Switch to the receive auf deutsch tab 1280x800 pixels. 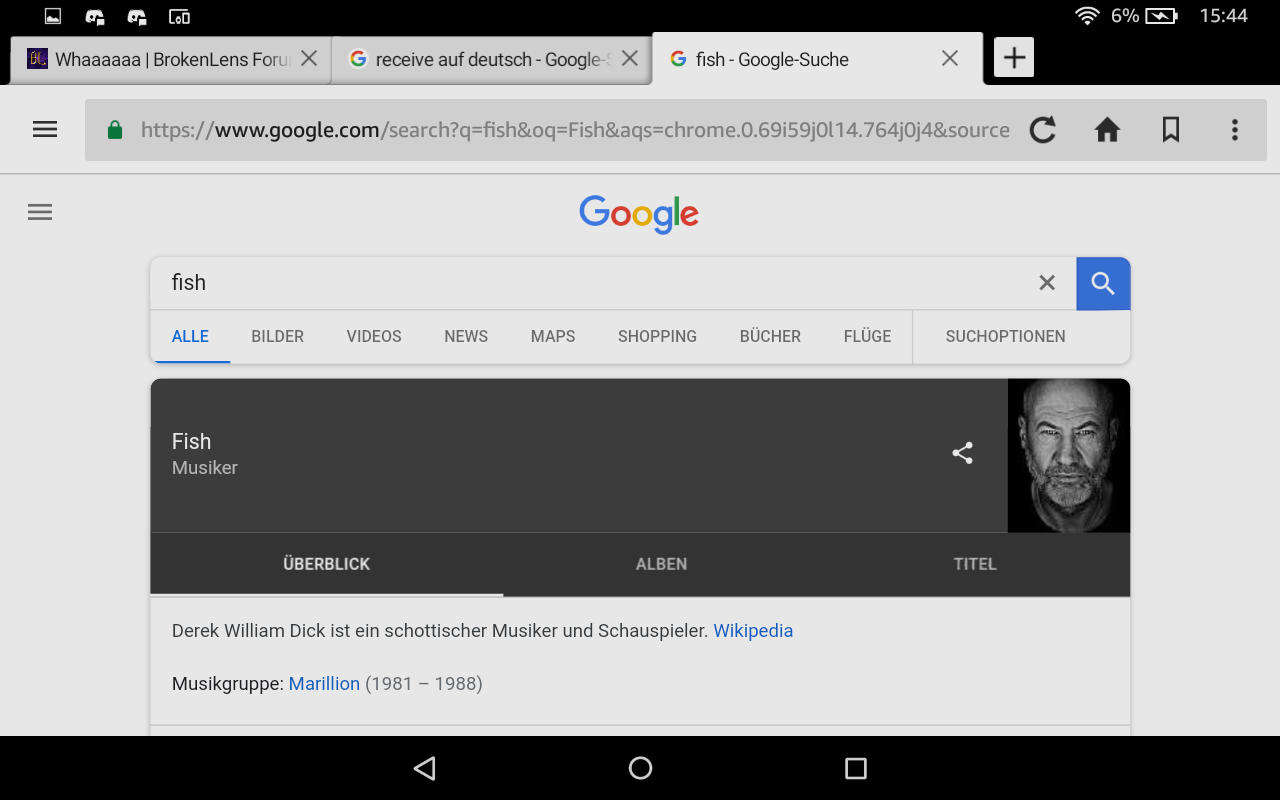pyautogui.click(x=480, y=59)
